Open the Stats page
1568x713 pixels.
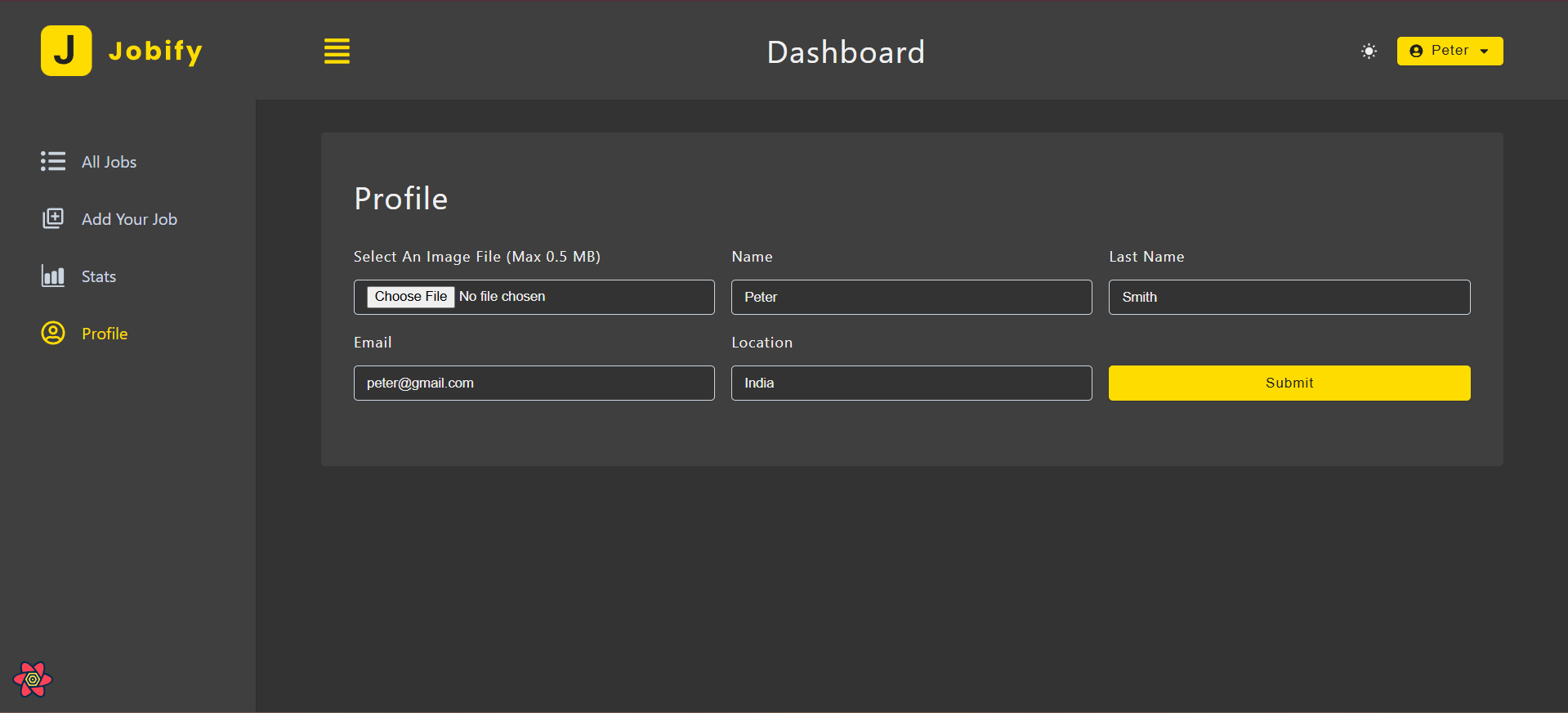pos(99,276)
